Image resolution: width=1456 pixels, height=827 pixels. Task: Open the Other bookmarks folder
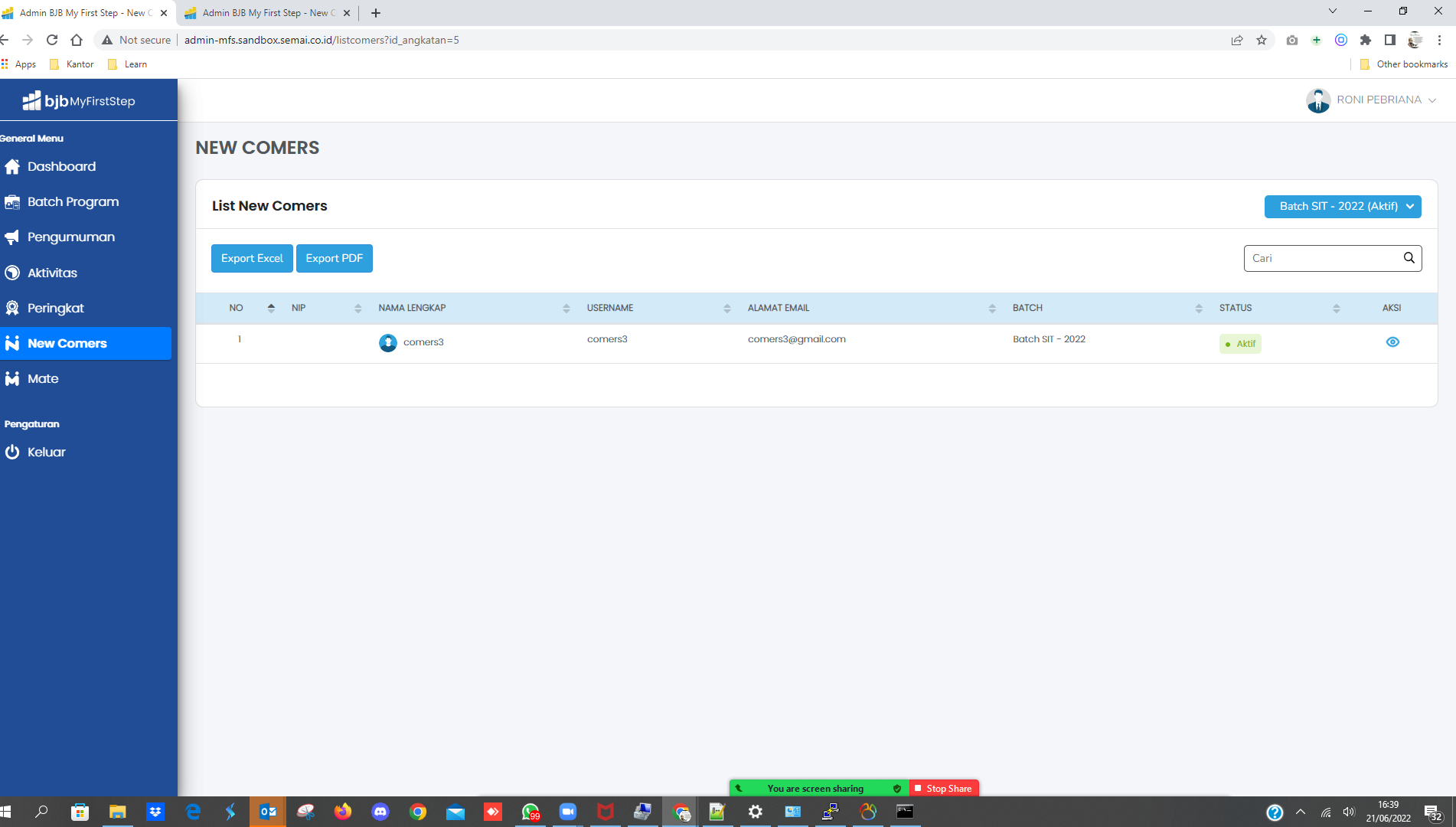[1404, 64]
